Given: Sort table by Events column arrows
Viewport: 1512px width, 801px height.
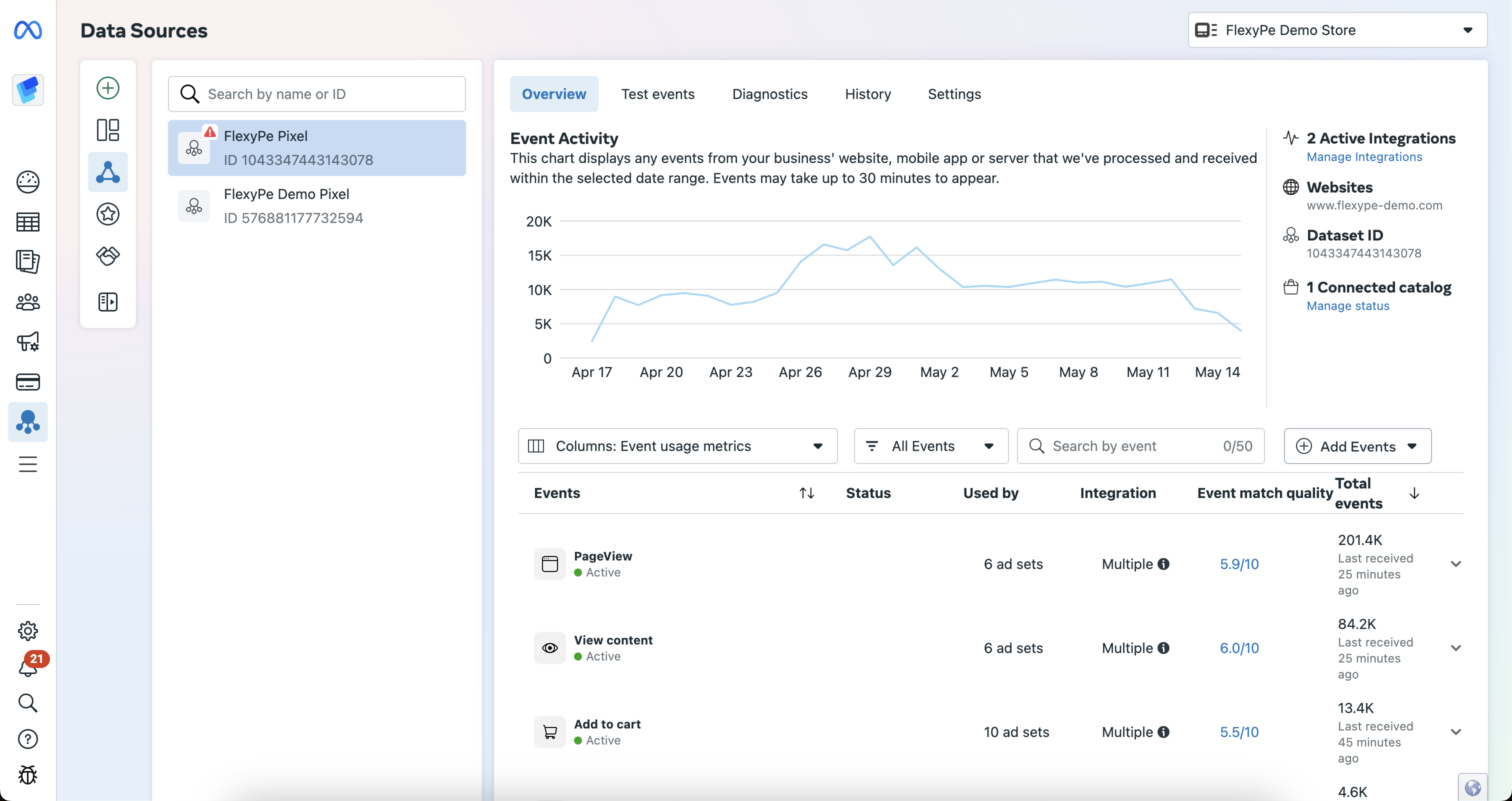Looking at the screenshot, I should pyautogui.click(x=806, y=493).
